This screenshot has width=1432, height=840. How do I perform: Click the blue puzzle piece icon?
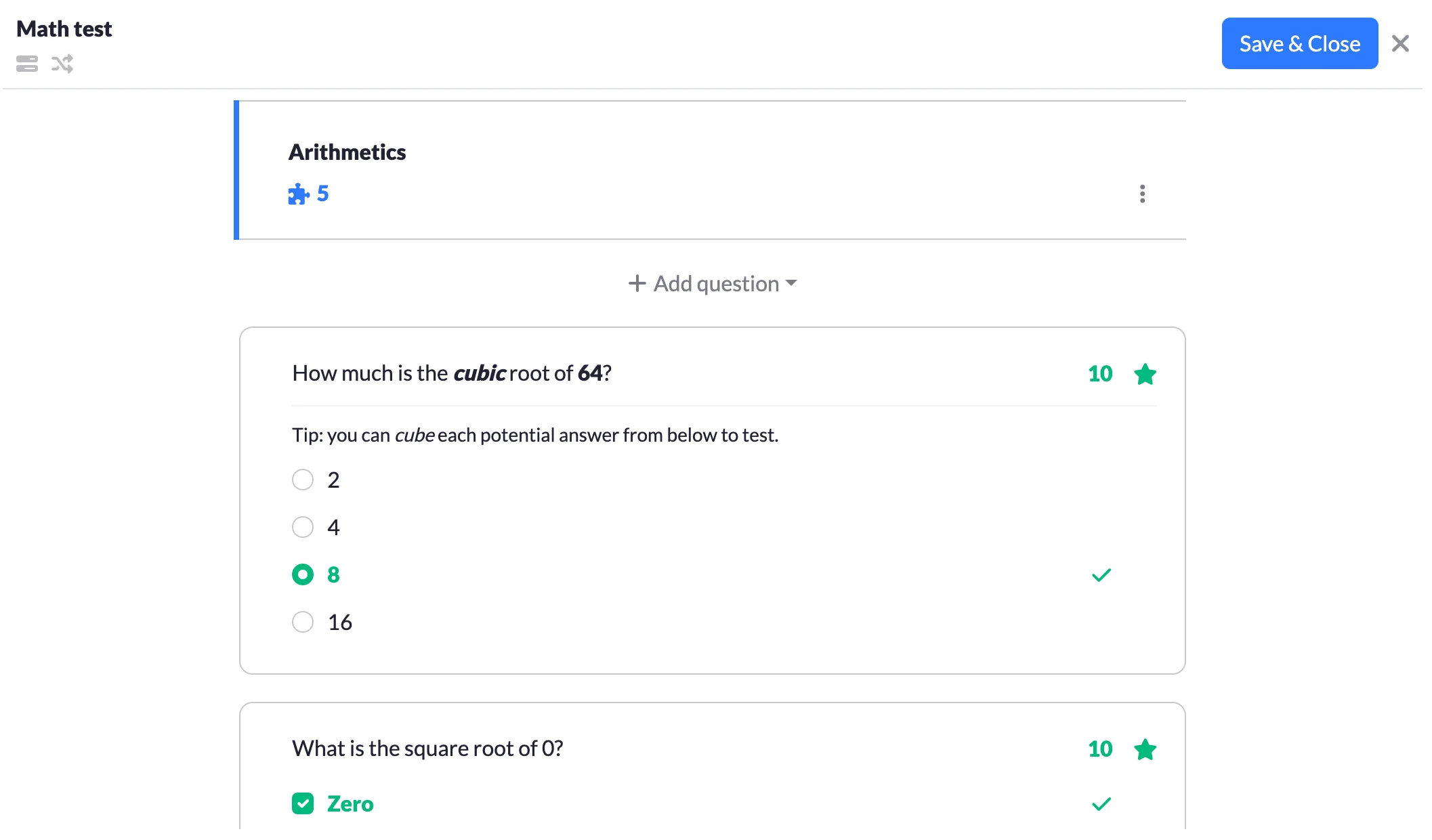tap(298, 194)
